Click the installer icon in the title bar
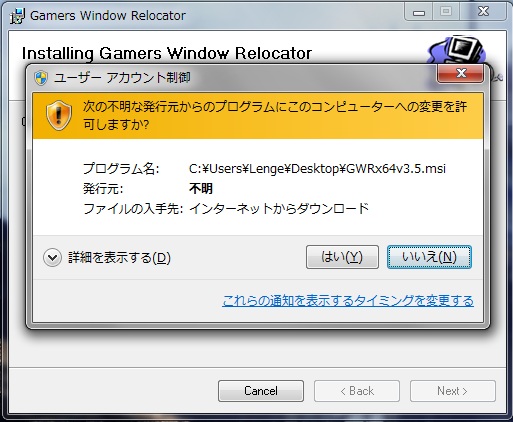Screen dimensions: 513x422 17,16
